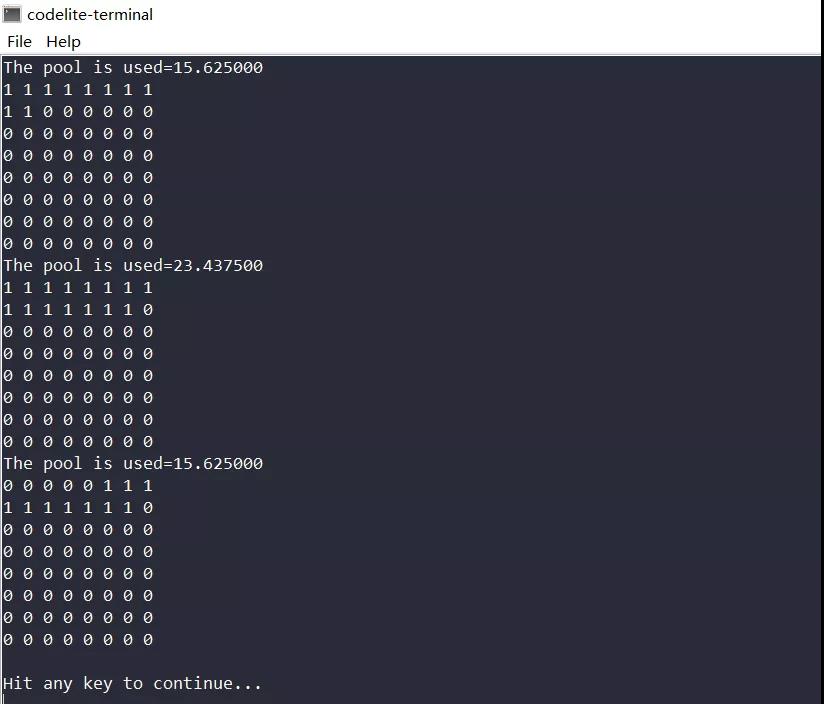Click the last row of zeros in output
Screen dimensions: 824x704
click(78, 639)
